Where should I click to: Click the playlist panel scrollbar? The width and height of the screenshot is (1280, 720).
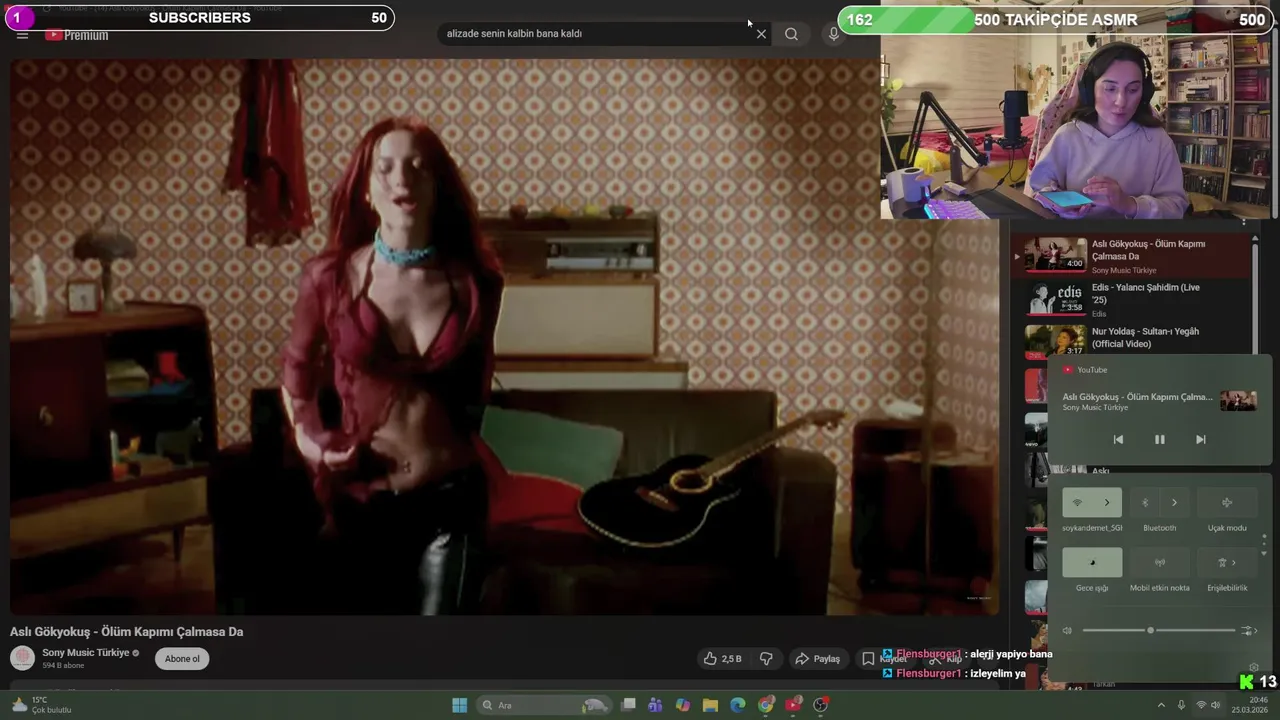[x=1256, y=300]
